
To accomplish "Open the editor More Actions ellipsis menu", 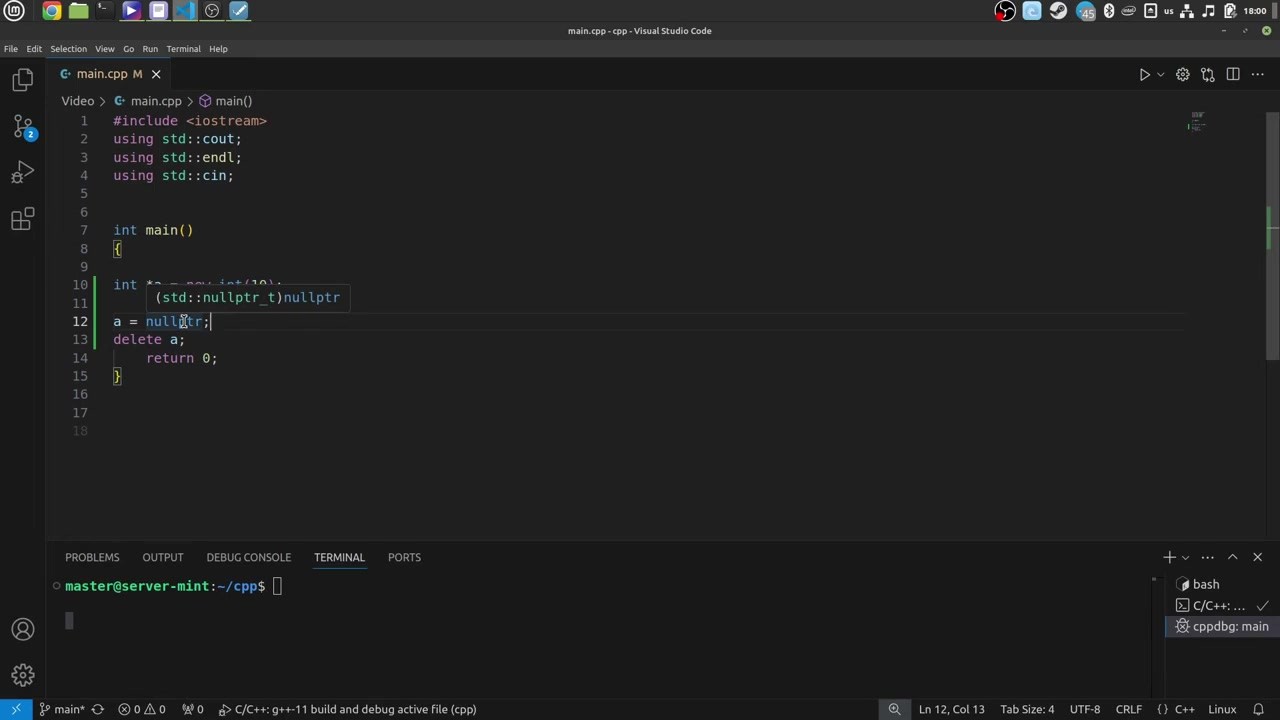I will coord(1257,74).
